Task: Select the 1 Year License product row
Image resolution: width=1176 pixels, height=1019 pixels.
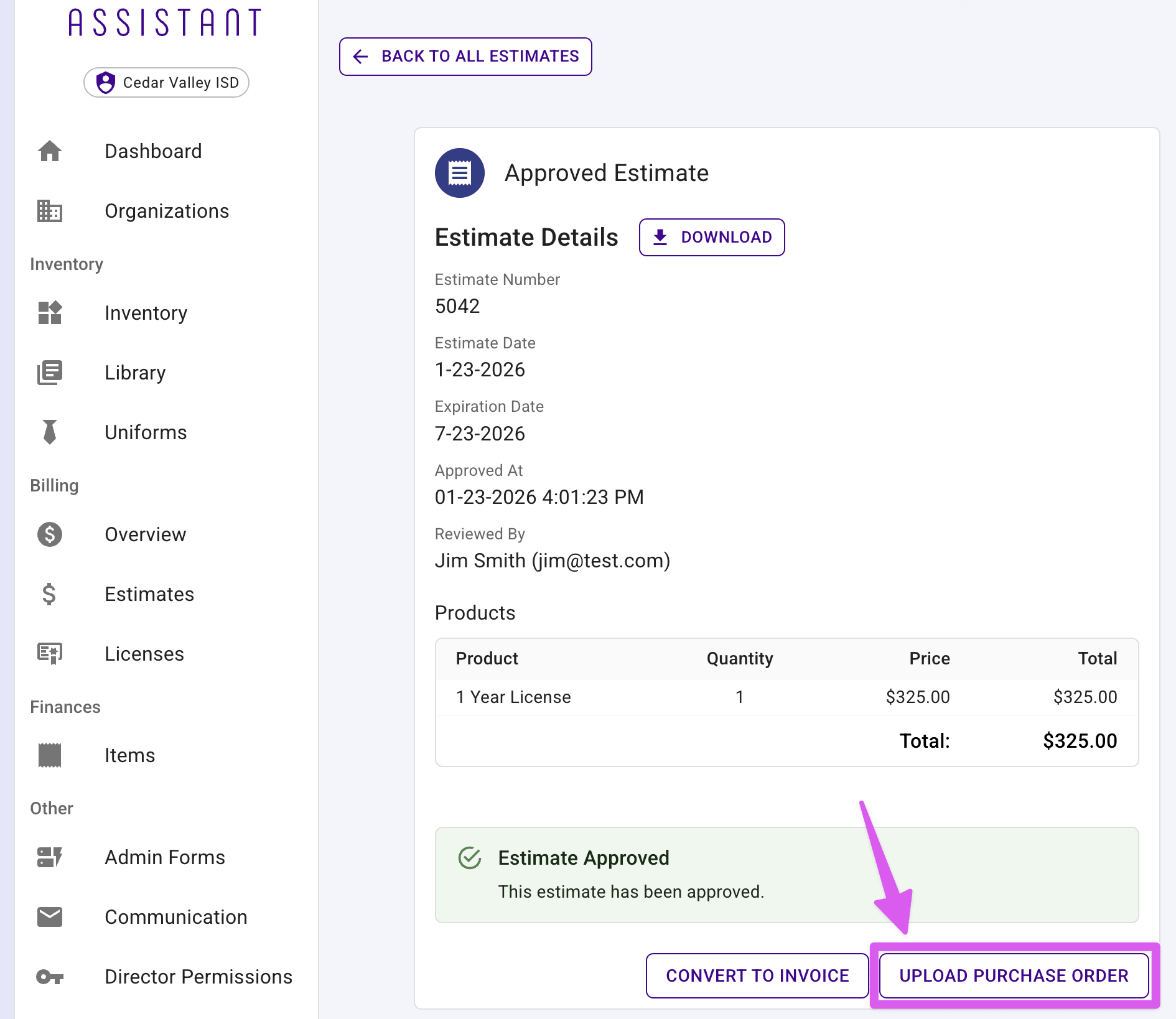Action: coord(513,697)
